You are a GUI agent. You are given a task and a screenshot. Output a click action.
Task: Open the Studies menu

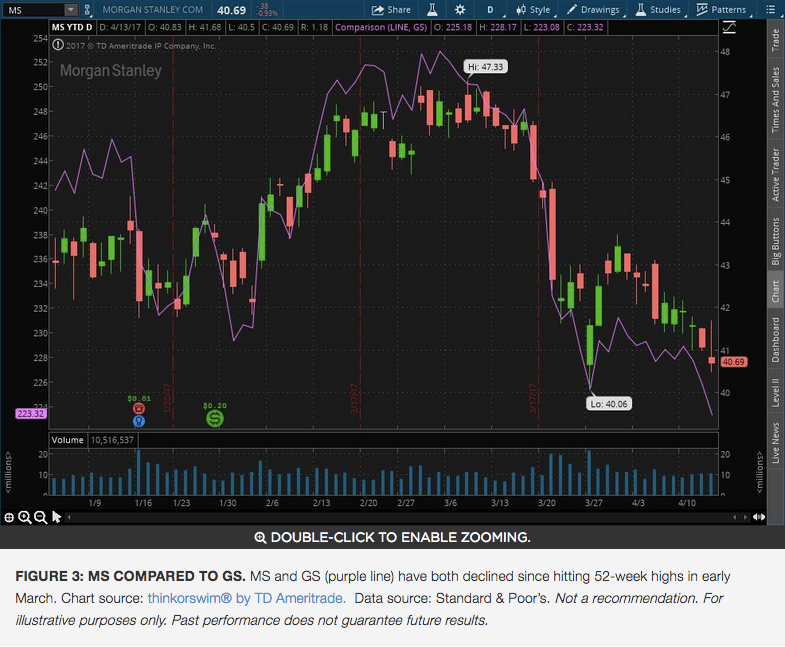(660, 10)
